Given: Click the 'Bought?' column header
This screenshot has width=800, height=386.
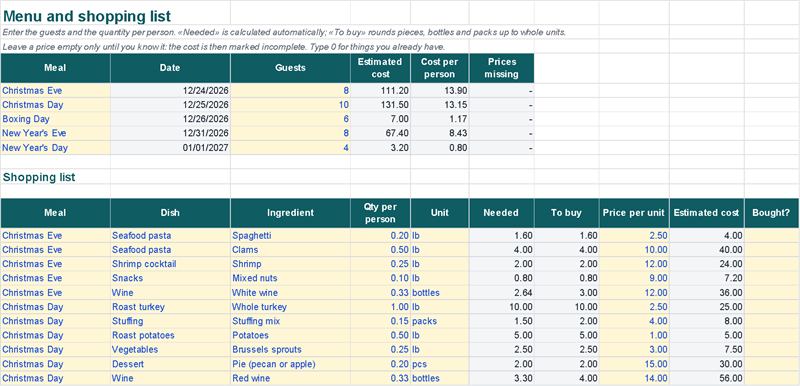Looking at the screenshot, I should [772, 213].
